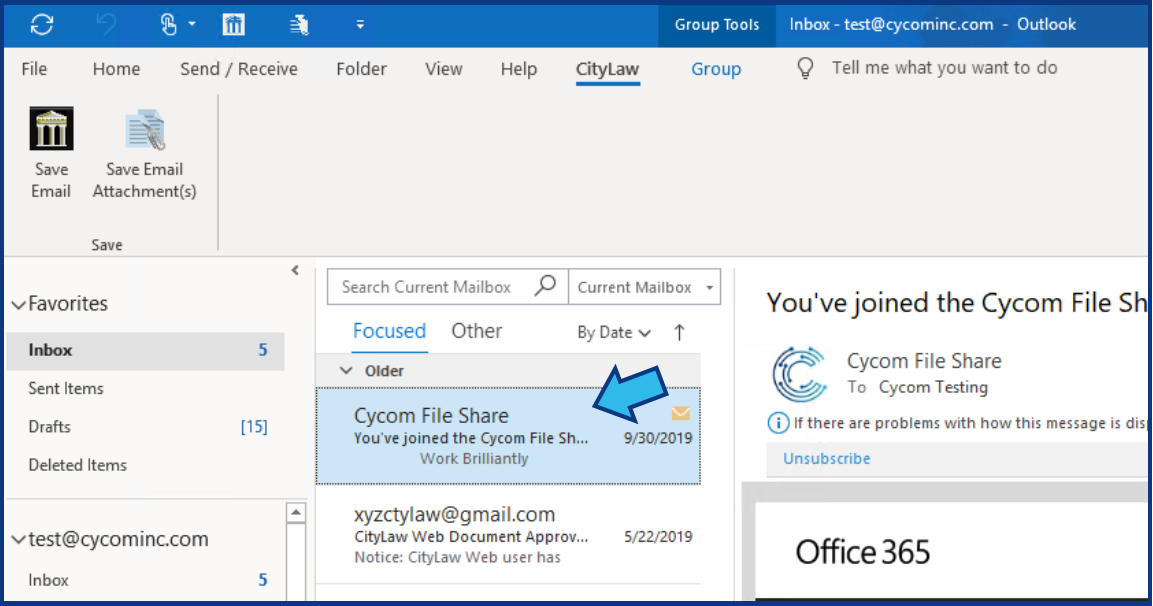This screenshot has height=606, width=1153.
Task: Click the search magnifier icon
Action: click(x=546, y=285)
